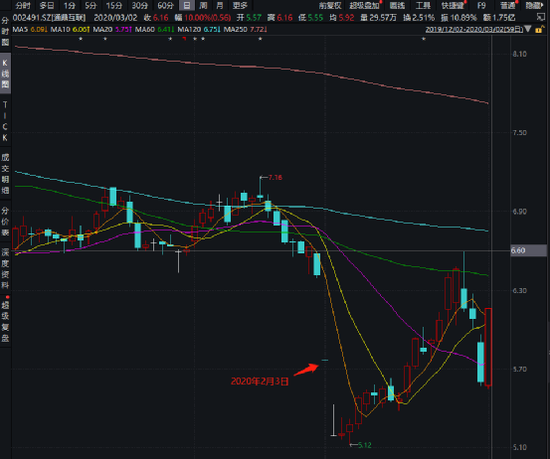This screenshot has width=550, height=459.
Task: Open the 超级复盘 sidebar panel
Action: (5, 322)
